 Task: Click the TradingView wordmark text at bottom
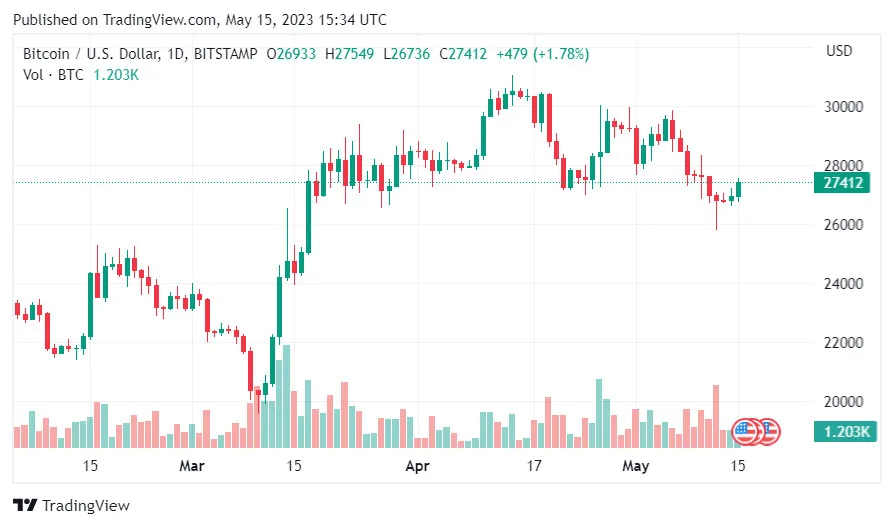point(87,506)
